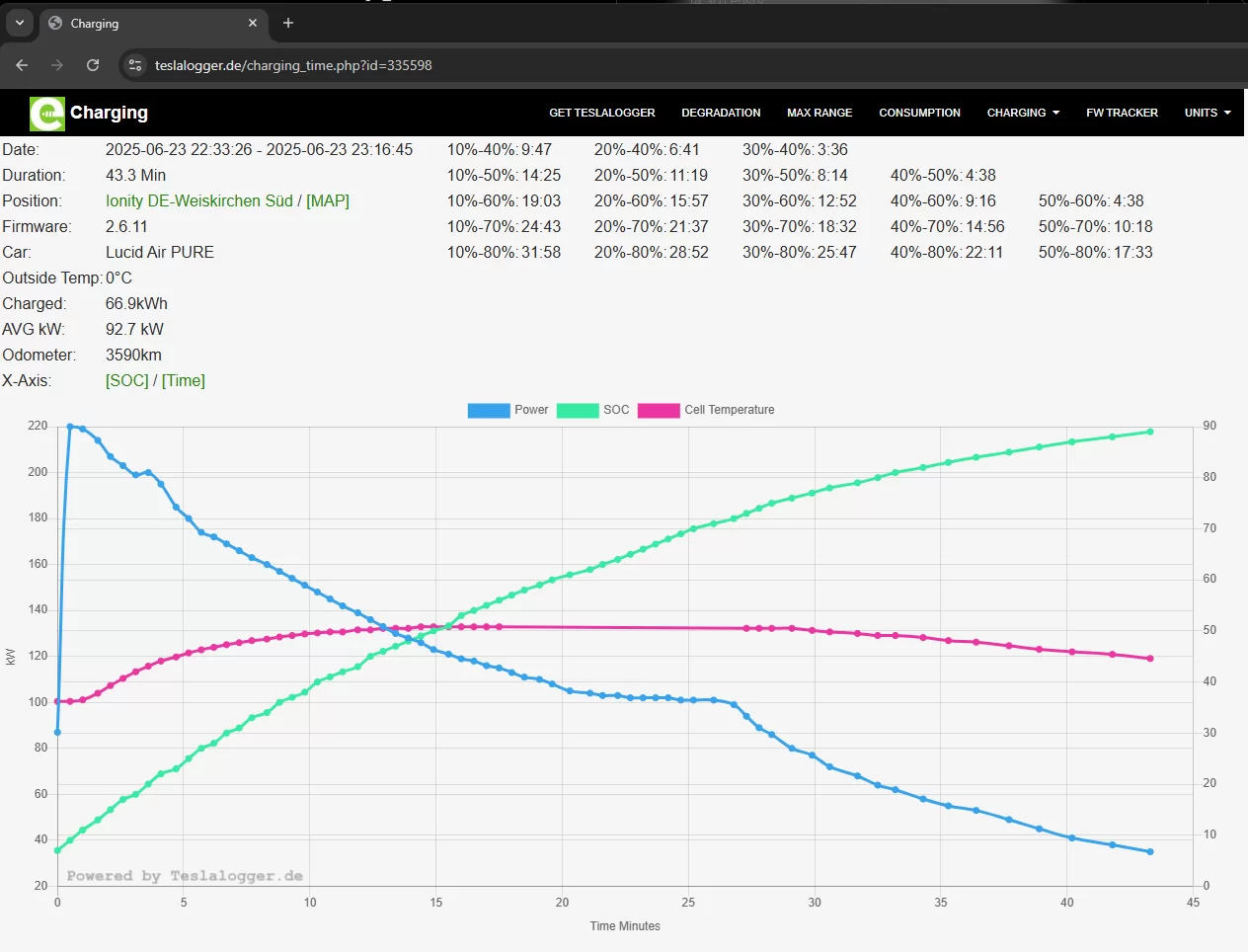Click the 30%-40%: 3:36 entry
This screenshot has width=1248, height=952.
click(x=795, y=149)
